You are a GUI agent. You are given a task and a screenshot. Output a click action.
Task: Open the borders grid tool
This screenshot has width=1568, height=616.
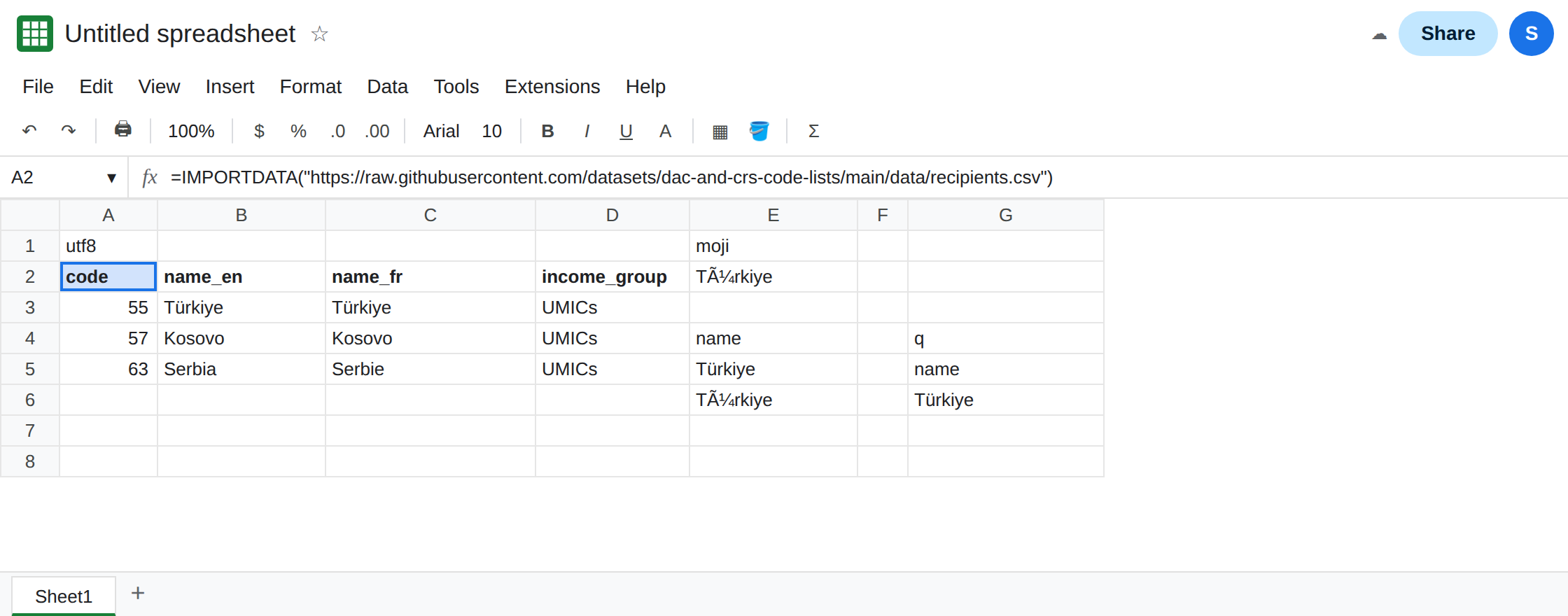(720, 132)
